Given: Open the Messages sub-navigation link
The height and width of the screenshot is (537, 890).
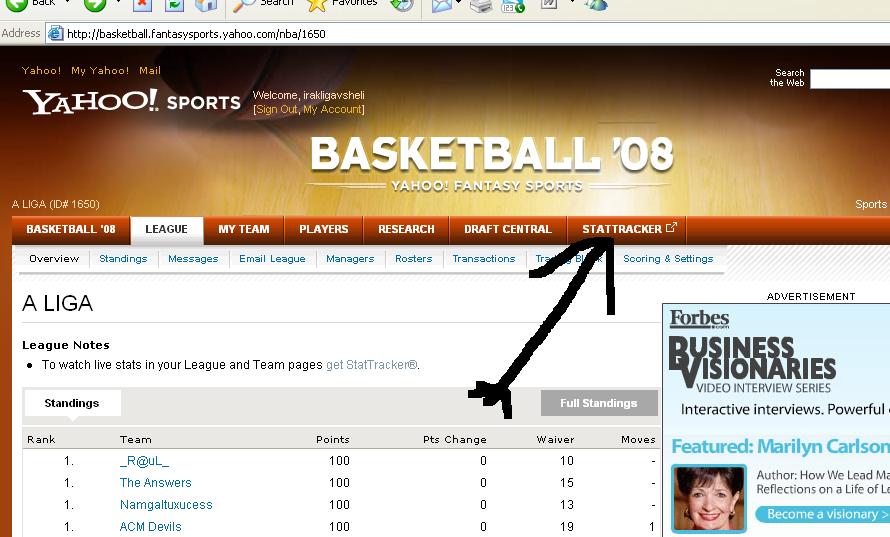Looking at the screenshot, I should (x=193, y=259).
